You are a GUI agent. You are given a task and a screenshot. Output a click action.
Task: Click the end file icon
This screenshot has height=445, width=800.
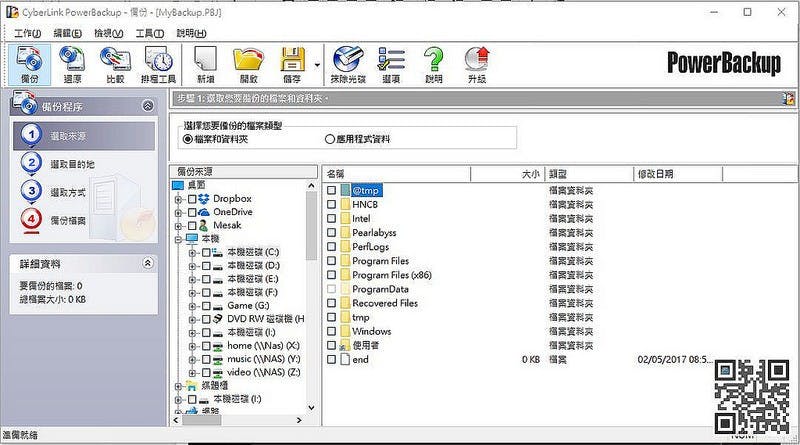pyautogui.click(x=345, y=359)
